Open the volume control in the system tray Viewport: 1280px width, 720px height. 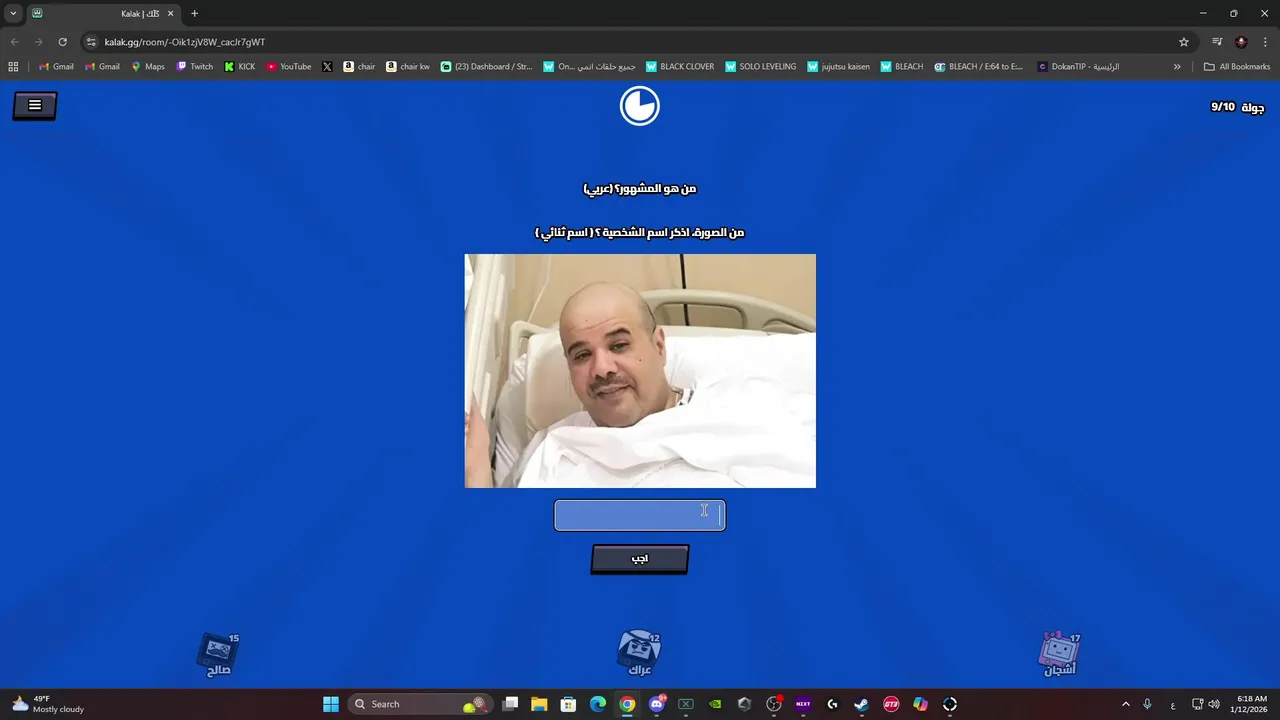[1213, 704]
